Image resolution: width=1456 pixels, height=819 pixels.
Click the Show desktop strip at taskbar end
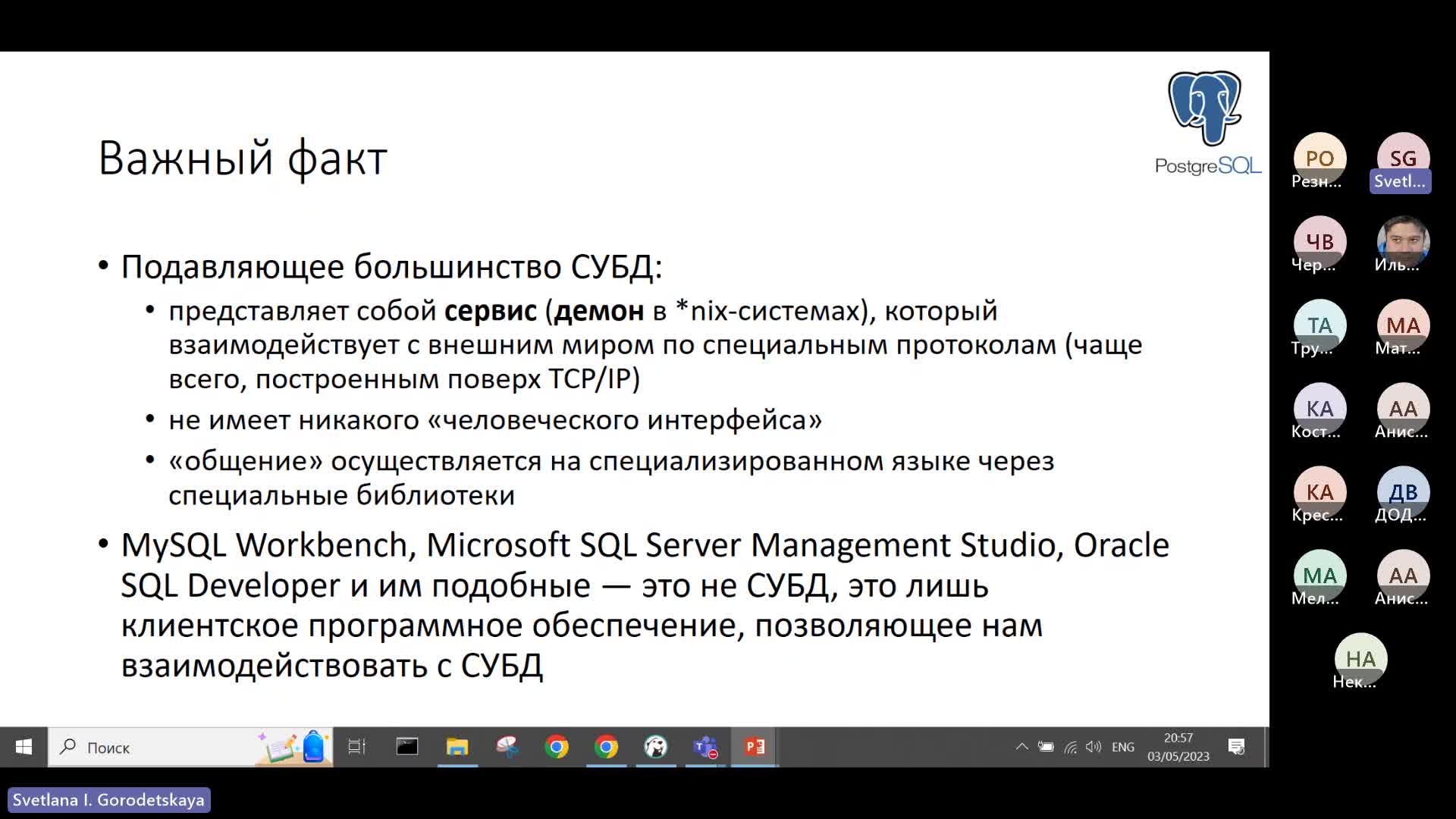[x=1266, y=747]
